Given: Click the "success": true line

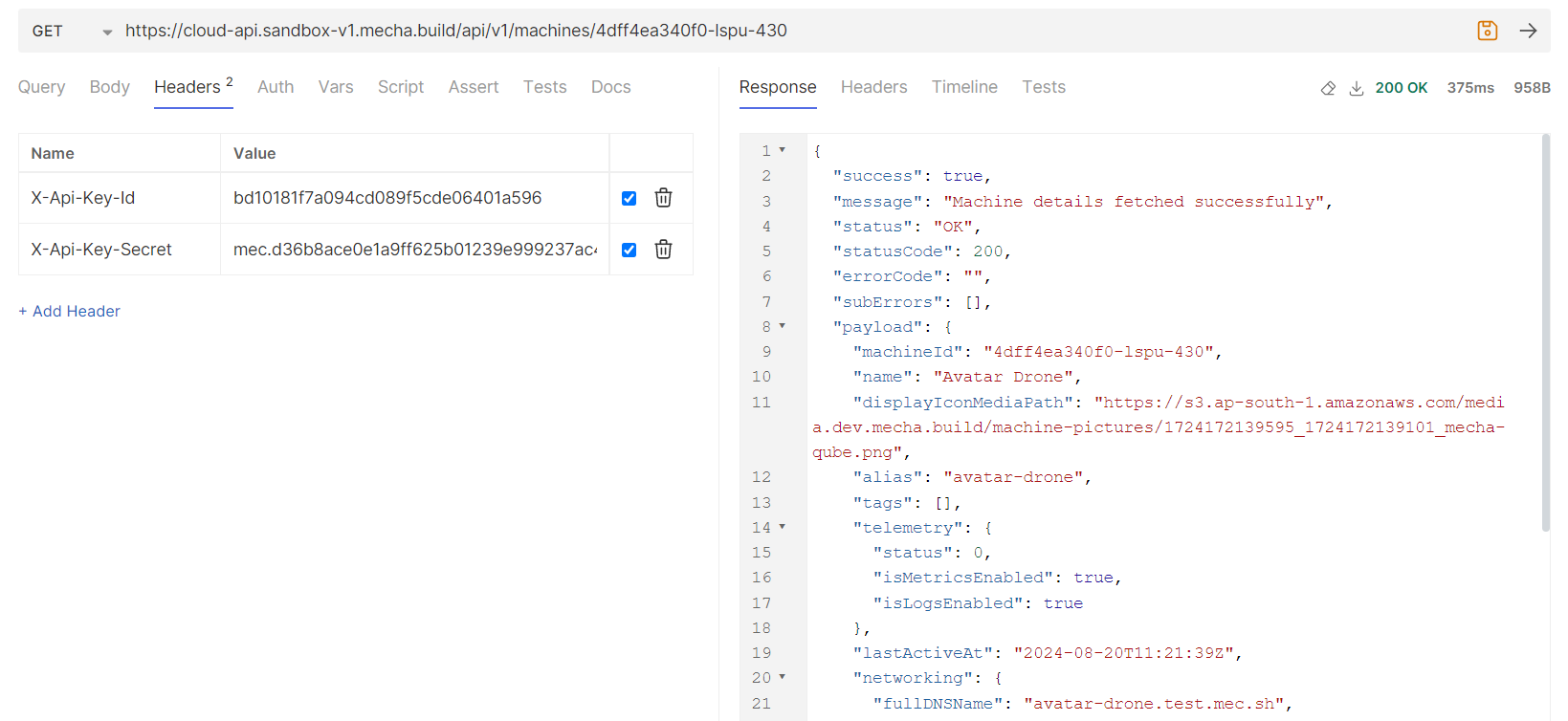Looking at the screenshot, I should pos(912,176).
